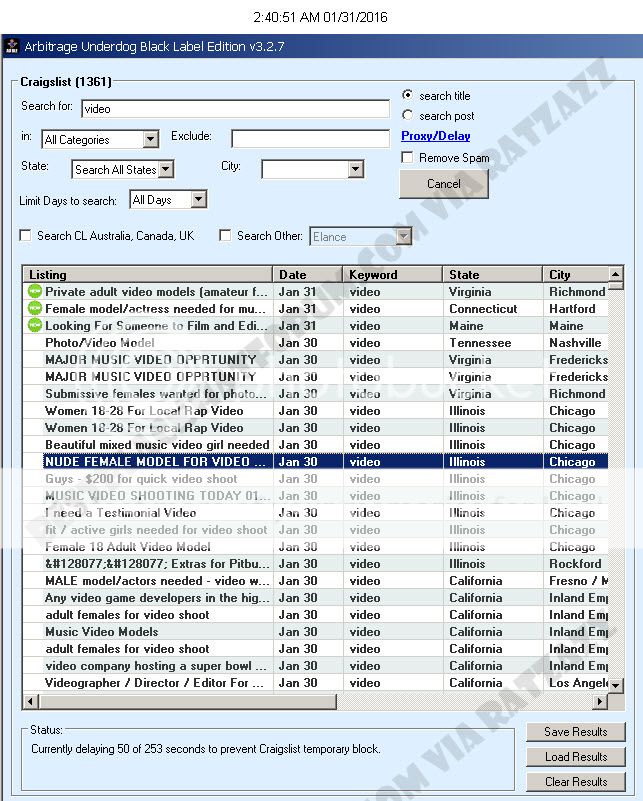Select the Photo/Video Model listing
This screenshot has height=801, width=643.
pos(315,343)
